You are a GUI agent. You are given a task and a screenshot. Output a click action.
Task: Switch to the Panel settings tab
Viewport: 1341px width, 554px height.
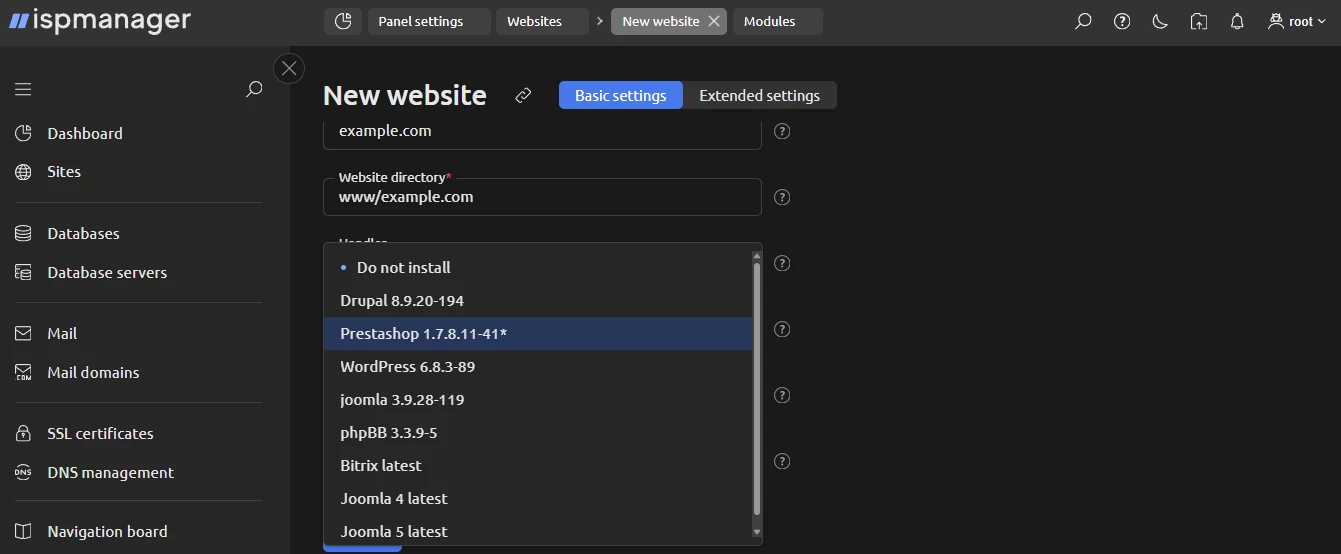click(x=429, y=21)
